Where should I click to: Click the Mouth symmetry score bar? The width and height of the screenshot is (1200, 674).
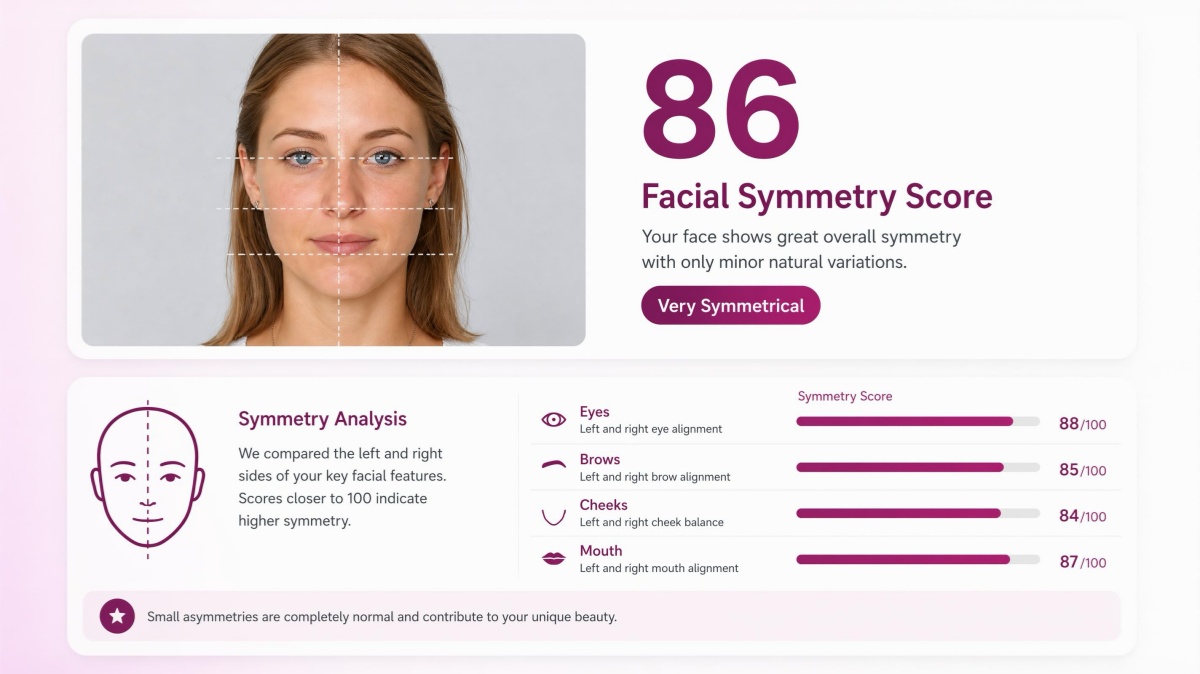click(x=918, y=560)
